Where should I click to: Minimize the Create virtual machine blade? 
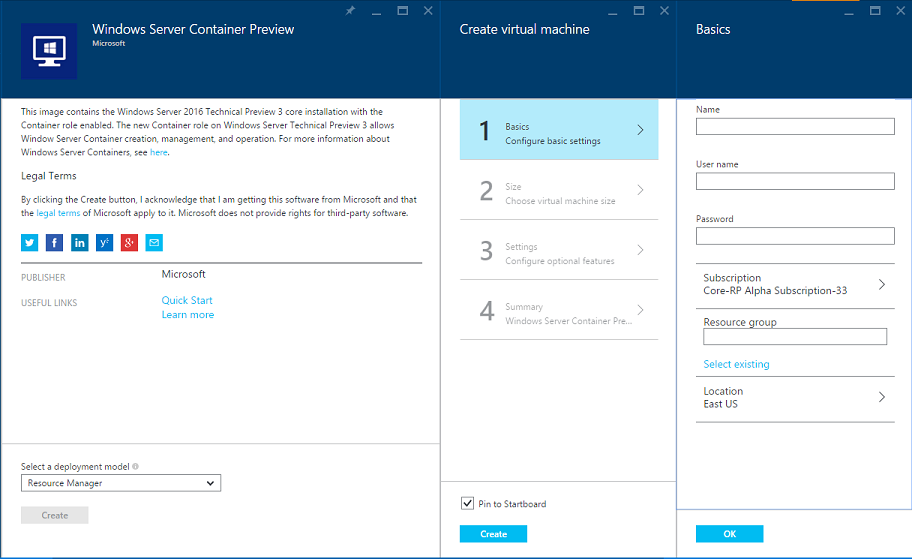pos(612,11)
